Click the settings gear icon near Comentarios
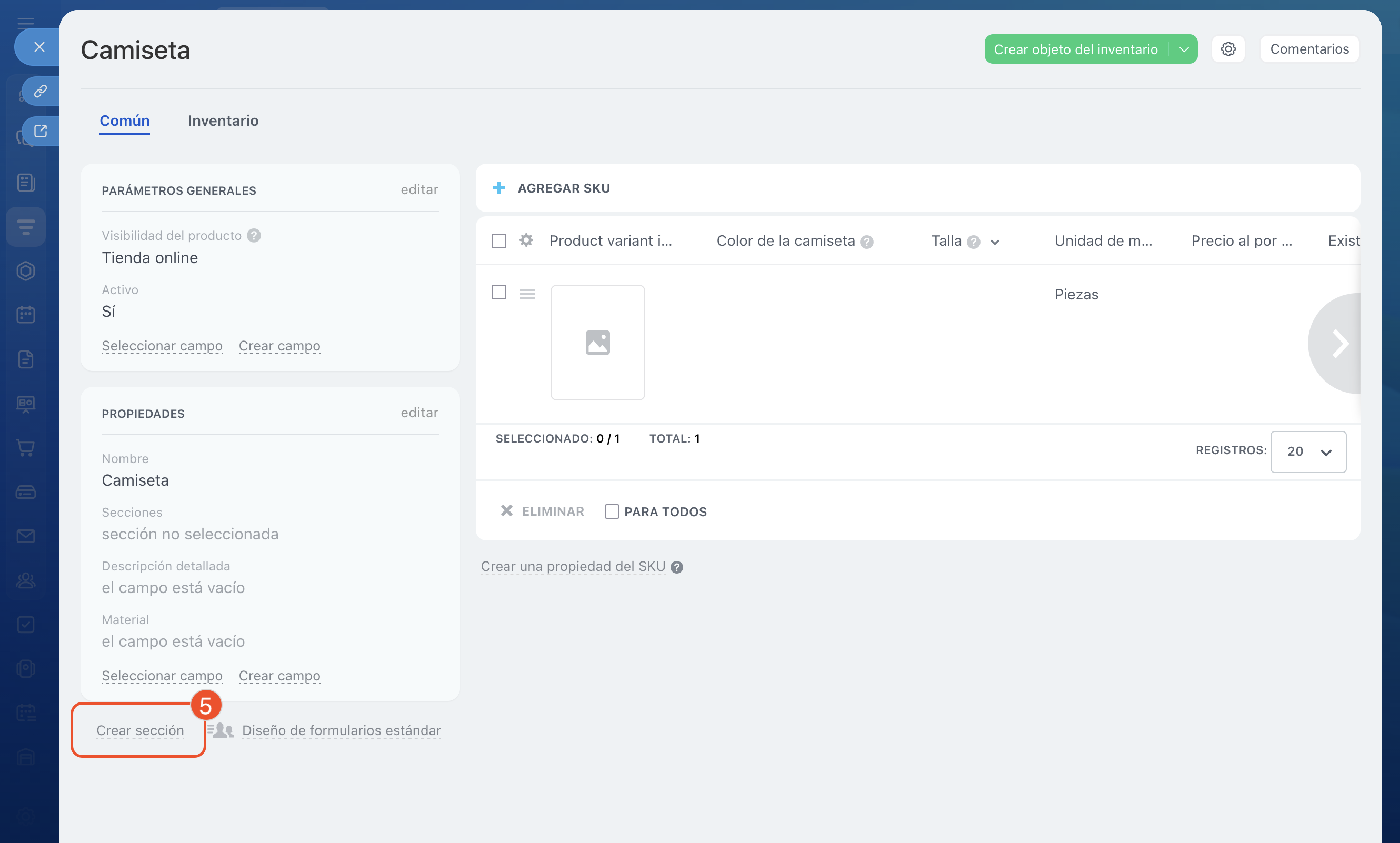Screen dimensions: 1400x843 click(1228, 49)
